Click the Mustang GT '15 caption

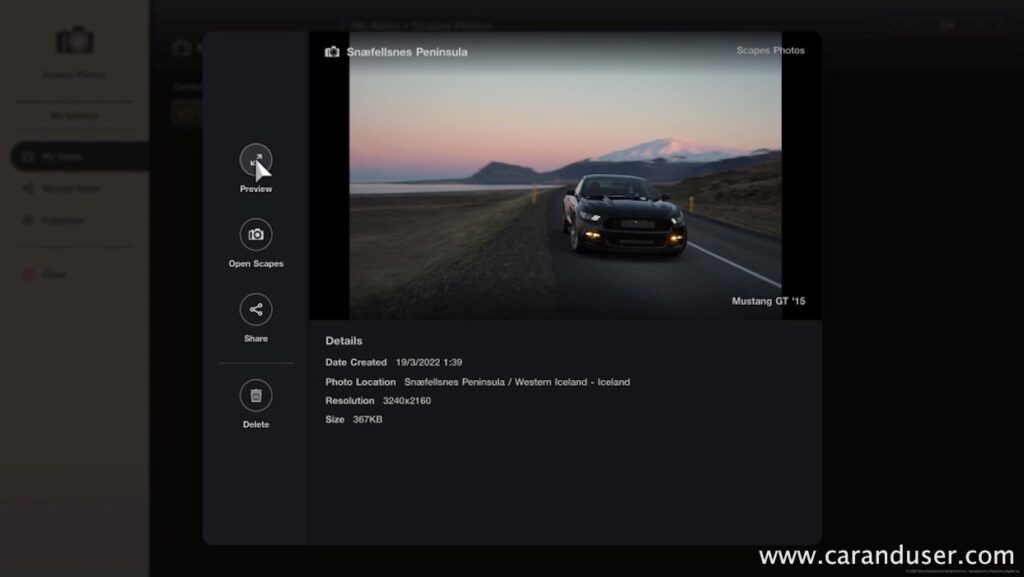tap(768, 300)
